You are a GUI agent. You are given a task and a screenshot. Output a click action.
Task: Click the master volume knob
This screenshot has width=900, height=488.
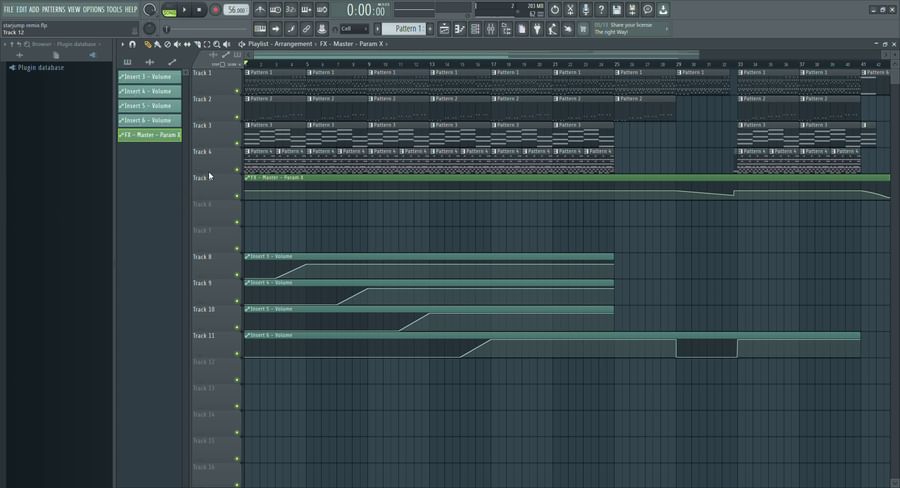click(x=149, y=10)
